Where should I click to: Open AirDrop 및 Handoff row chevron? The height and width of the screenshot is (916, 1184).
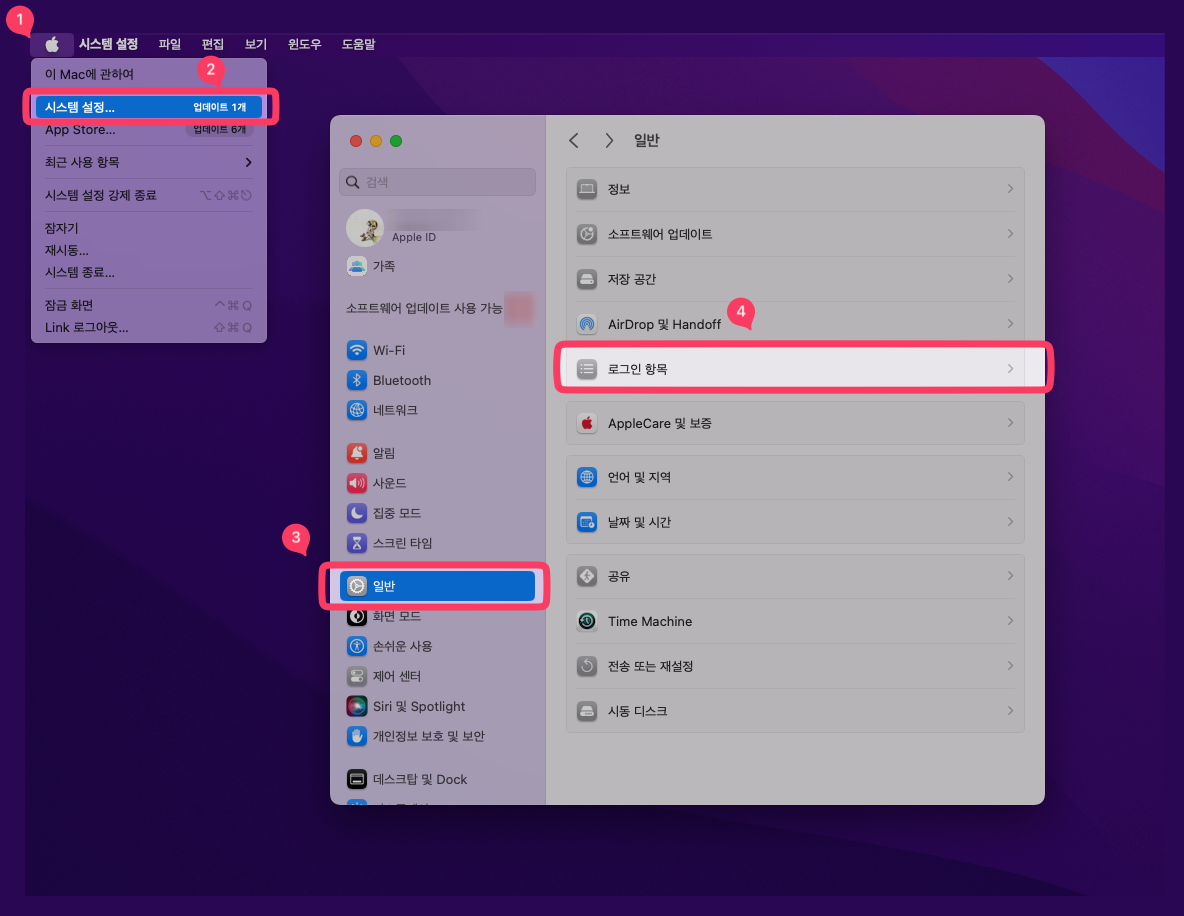[x=1010, y=324]
